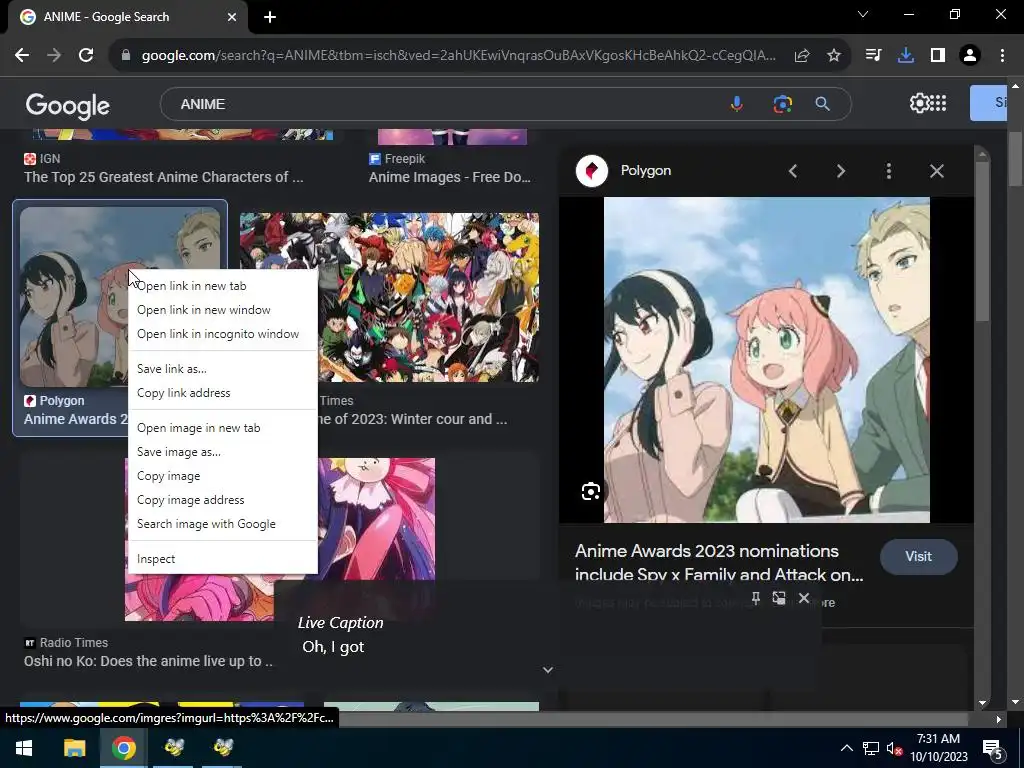The image size is (1024, 768).
Task: Select Save link as...
Action: 223,369
